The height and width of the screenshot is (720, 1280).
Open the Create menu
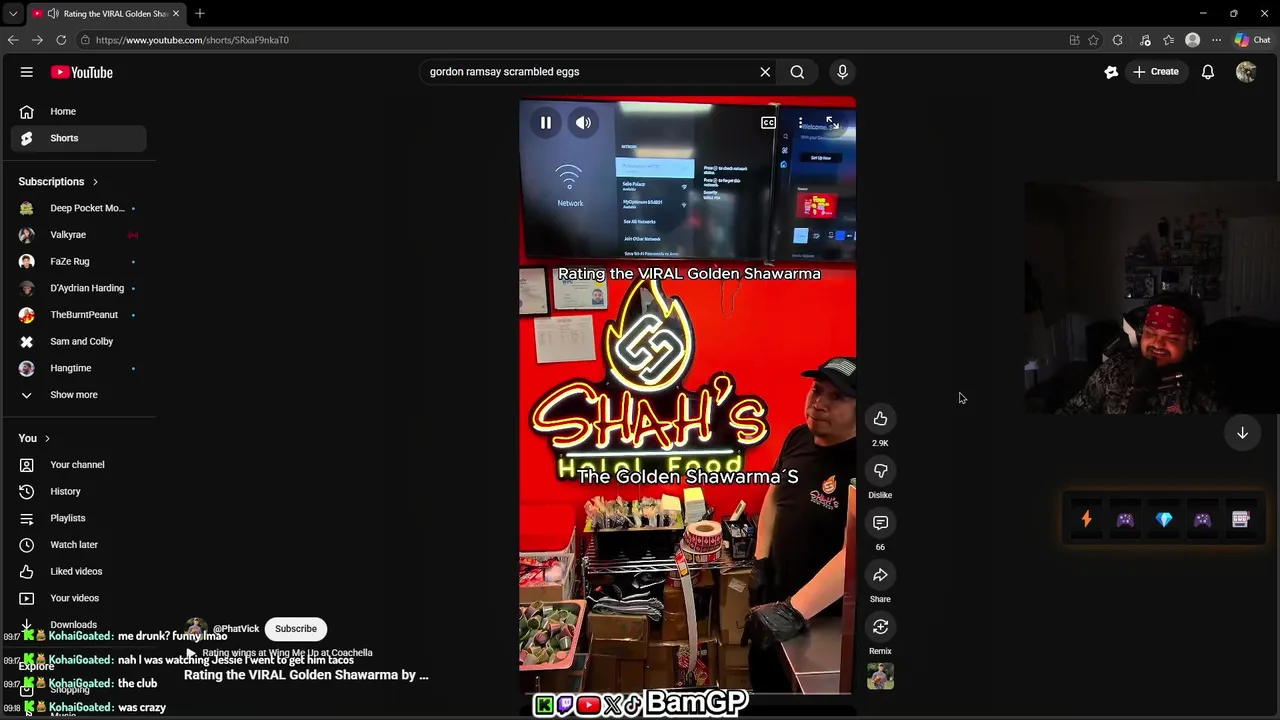tap(1155, 72)
